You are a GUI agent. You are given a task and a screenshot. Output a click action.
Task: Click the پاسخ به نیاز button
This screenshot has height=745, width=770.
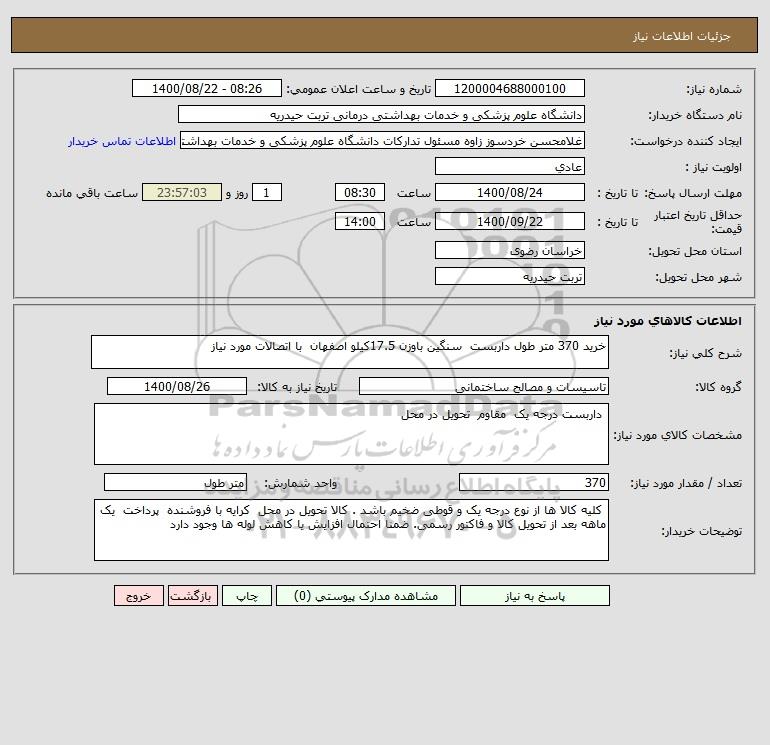(x=535, y=596)
